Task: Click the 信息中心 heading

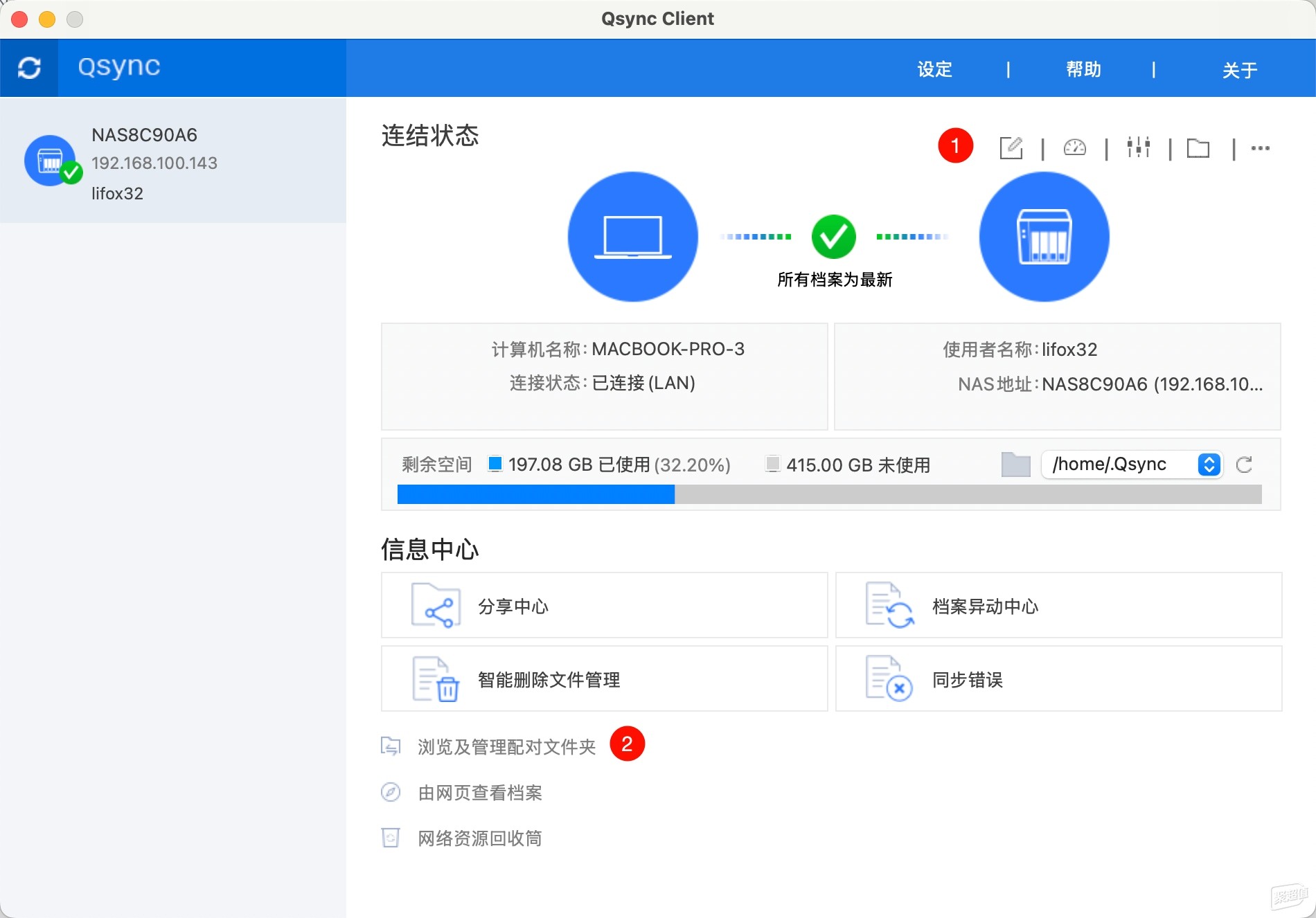Action: (430, 550)
